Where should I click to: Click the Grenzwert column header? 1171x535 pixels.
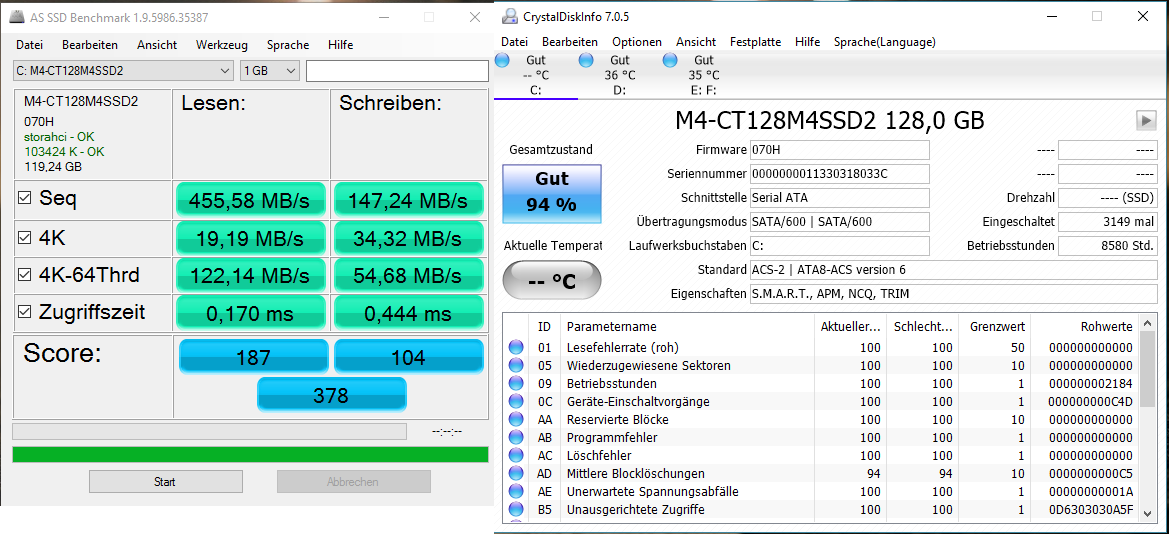(996, 327)
